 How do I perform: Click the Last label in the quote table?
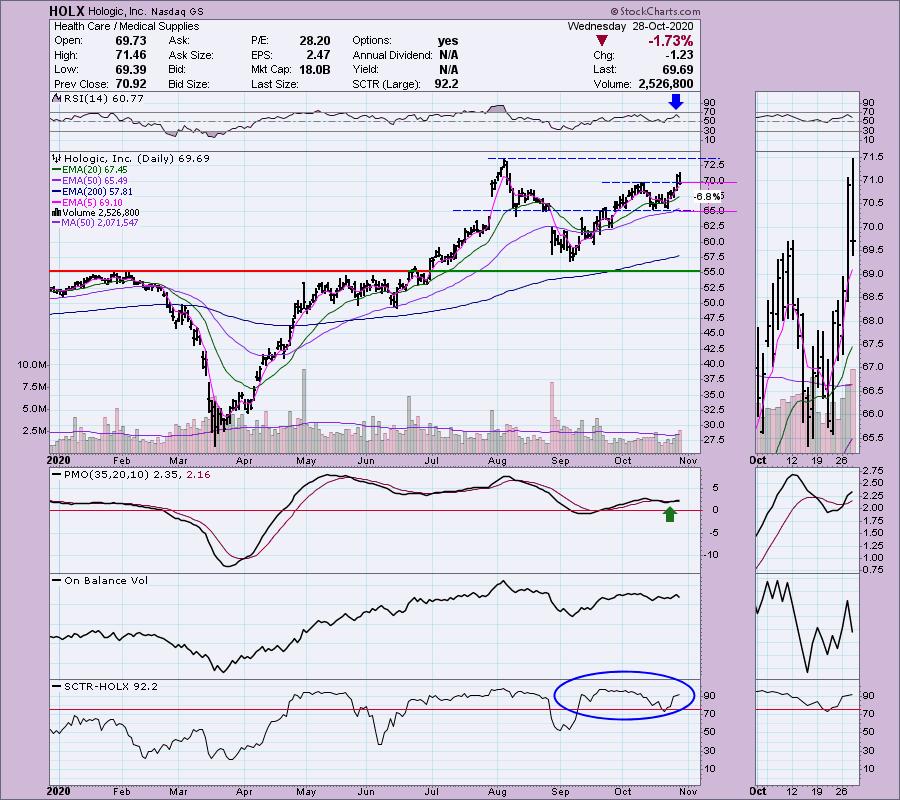pos(604,69)
